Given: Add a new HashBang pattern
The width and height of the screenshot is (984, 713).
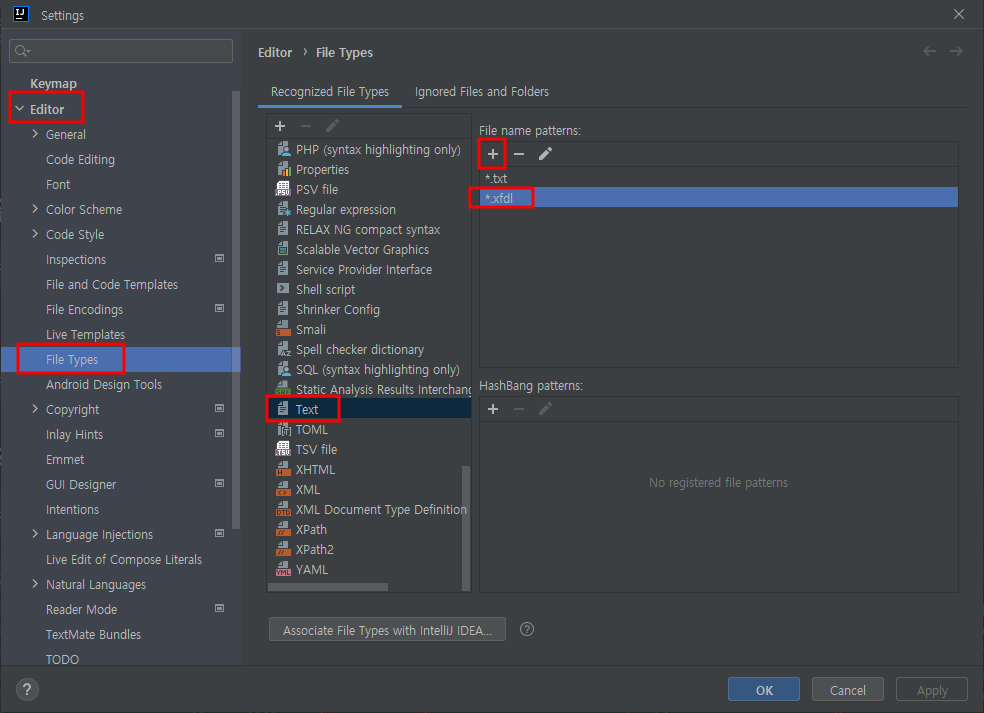Looking at the screenshot, I should pos(493,409).
